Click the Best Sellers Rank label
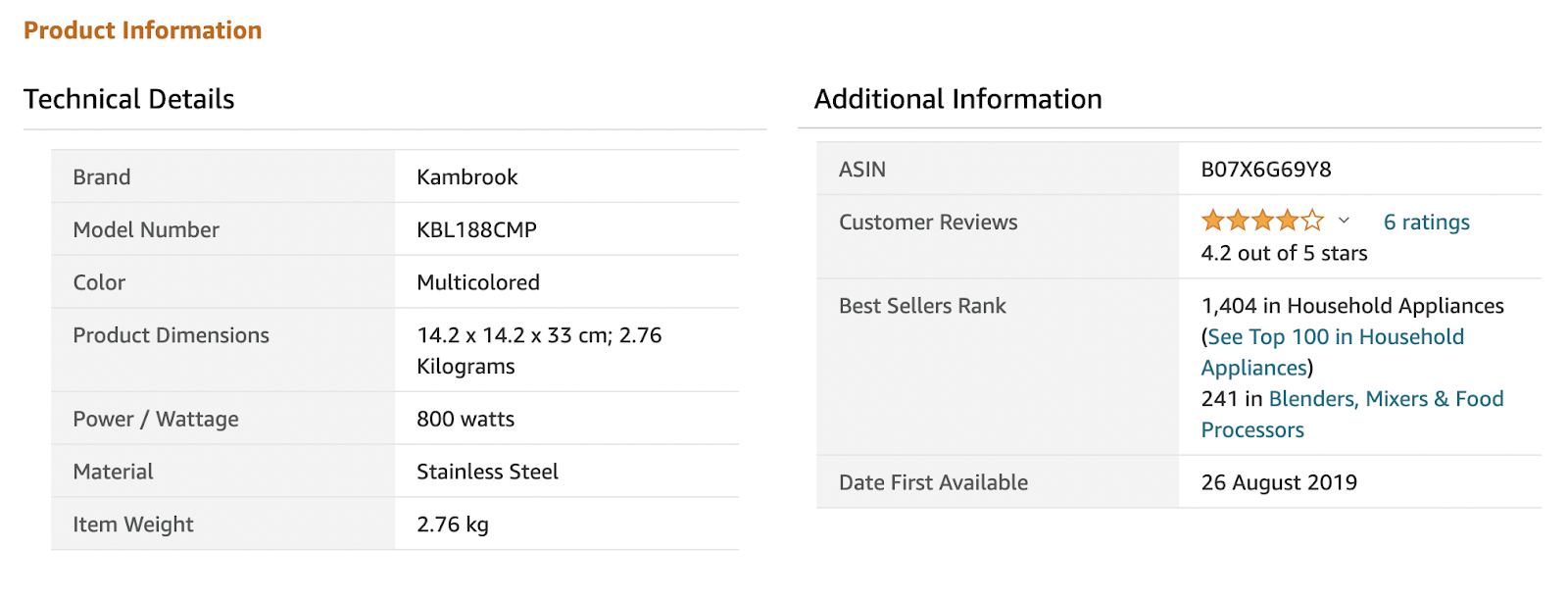This screenshot has height=600, width=1568. click(922, 307)
